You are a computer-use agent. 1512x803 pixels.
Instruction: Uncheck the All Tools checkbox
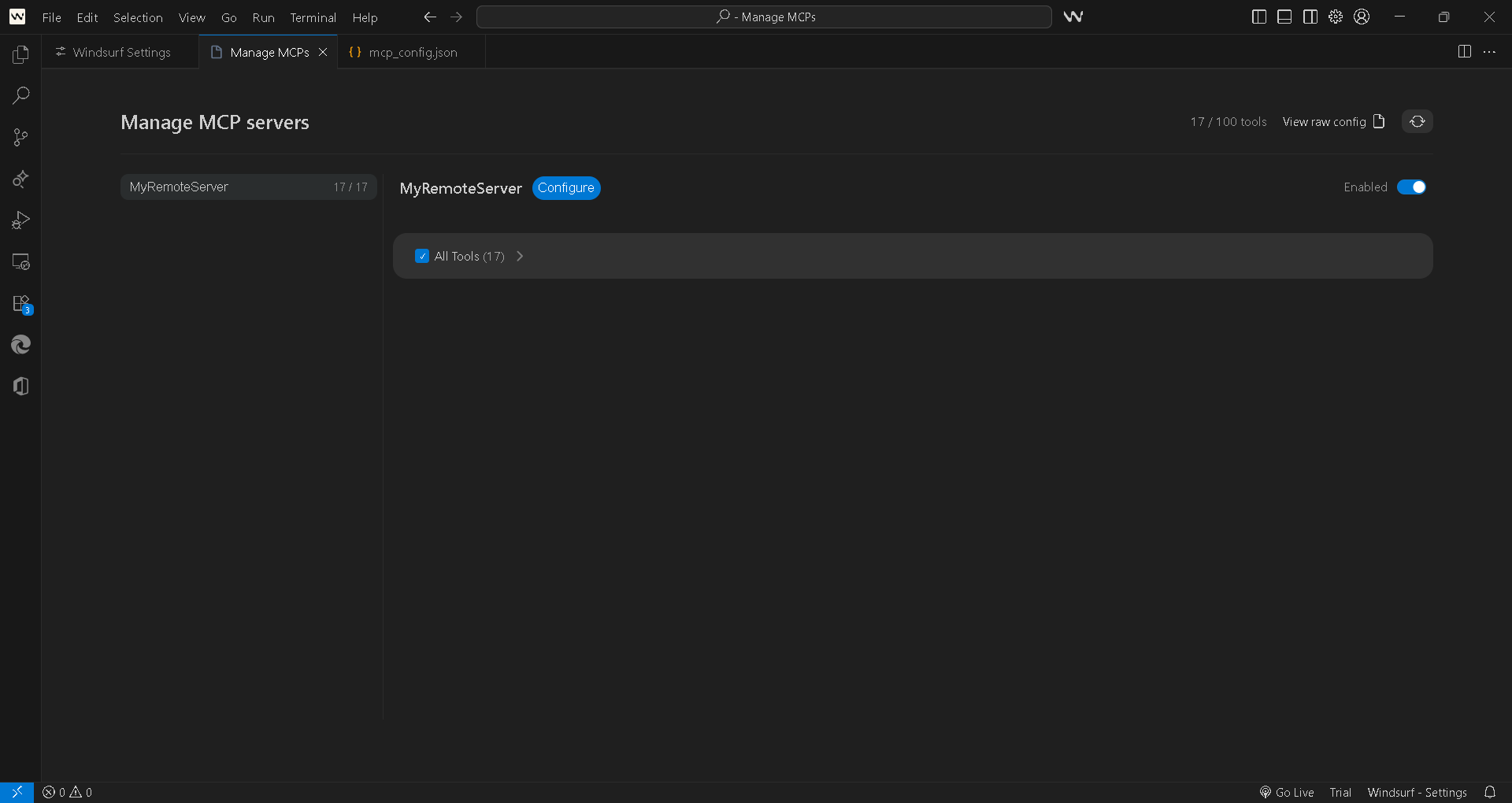click(422, 256)
